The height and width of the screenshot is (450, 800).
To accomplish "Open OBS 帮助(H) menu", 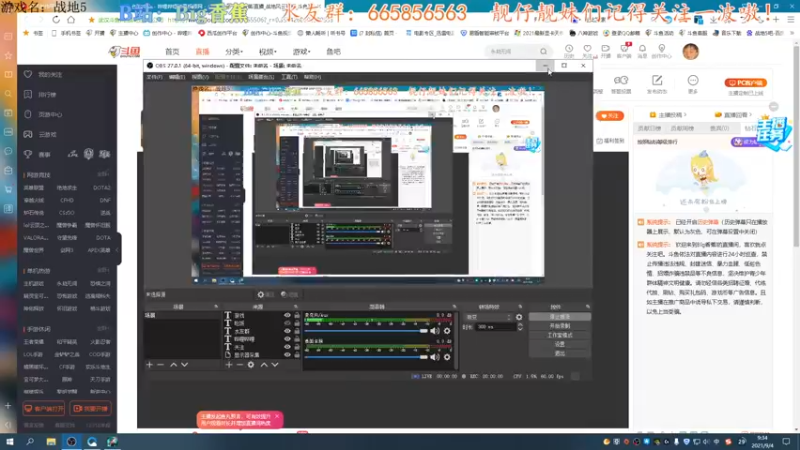I will (312, 77).
